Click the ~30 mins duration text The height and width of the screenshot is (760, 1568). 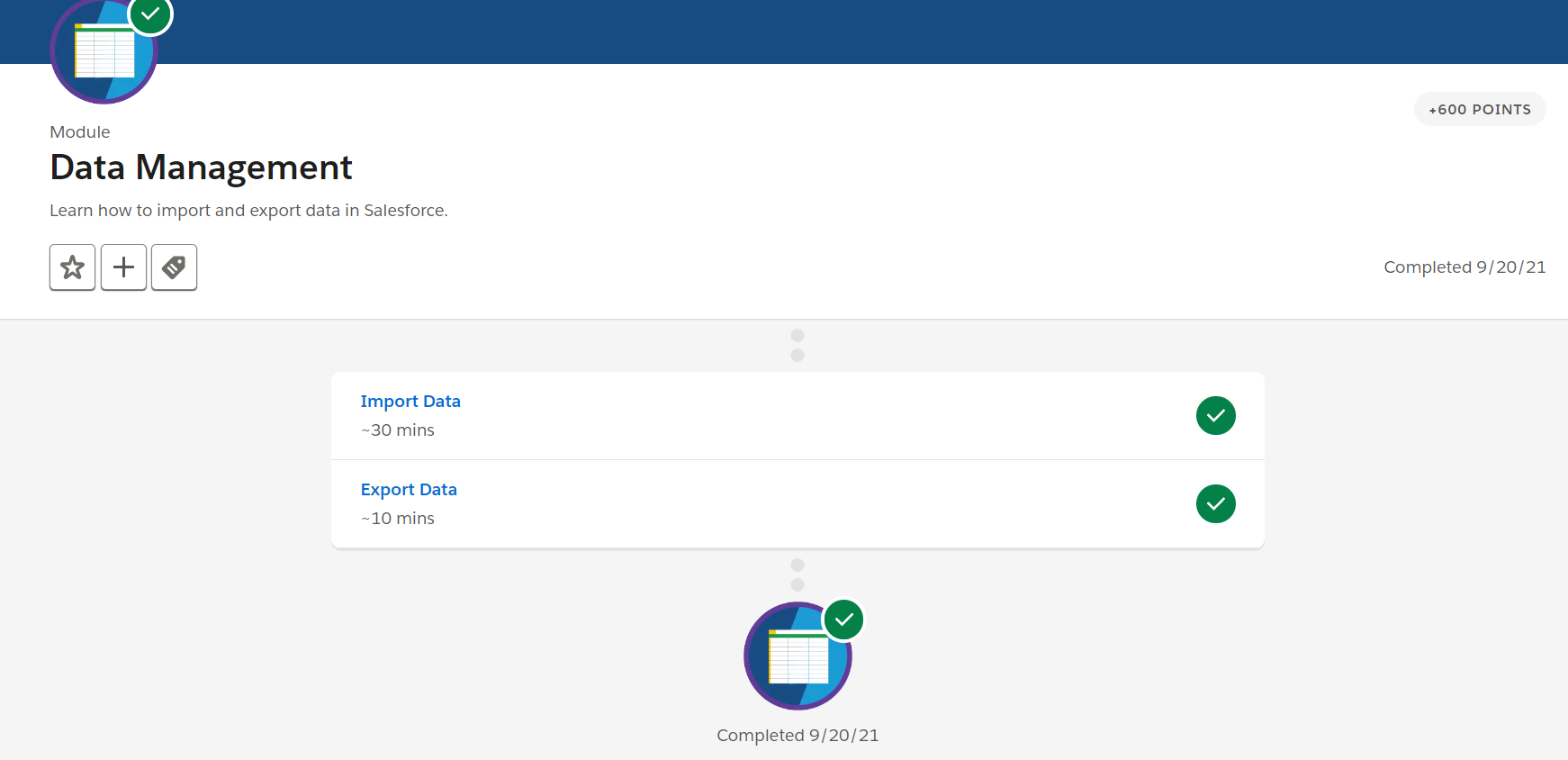pyautogui.click(x=398, y=430)
